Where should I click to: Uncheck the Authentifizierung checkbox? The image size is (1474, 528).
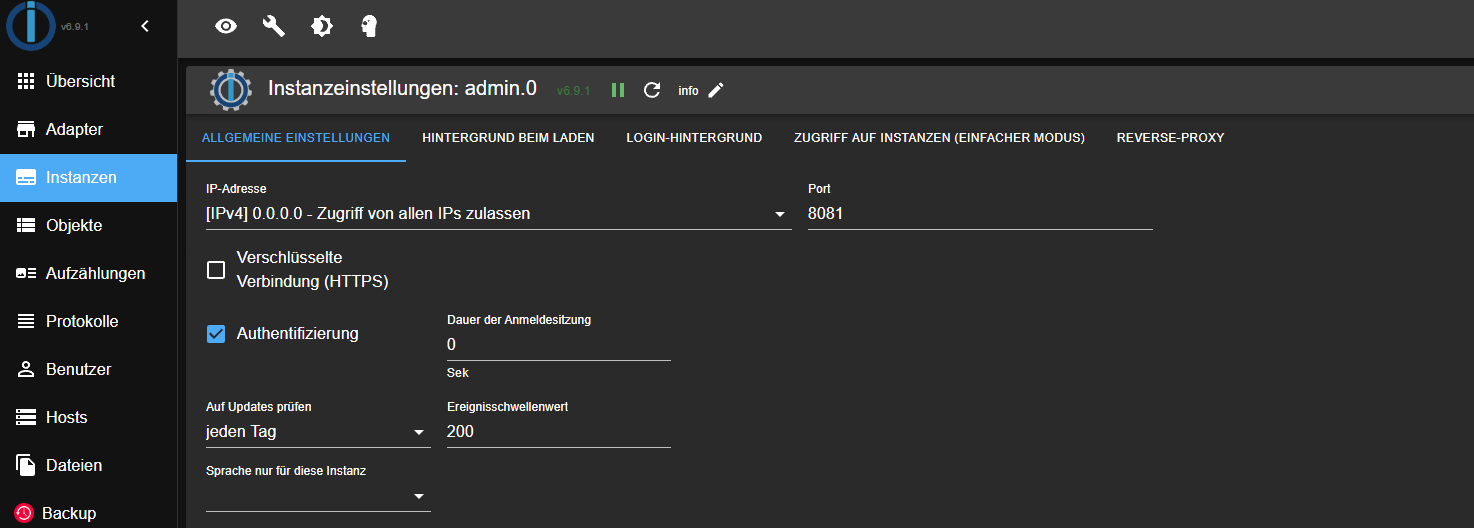[x=216, y=333]
